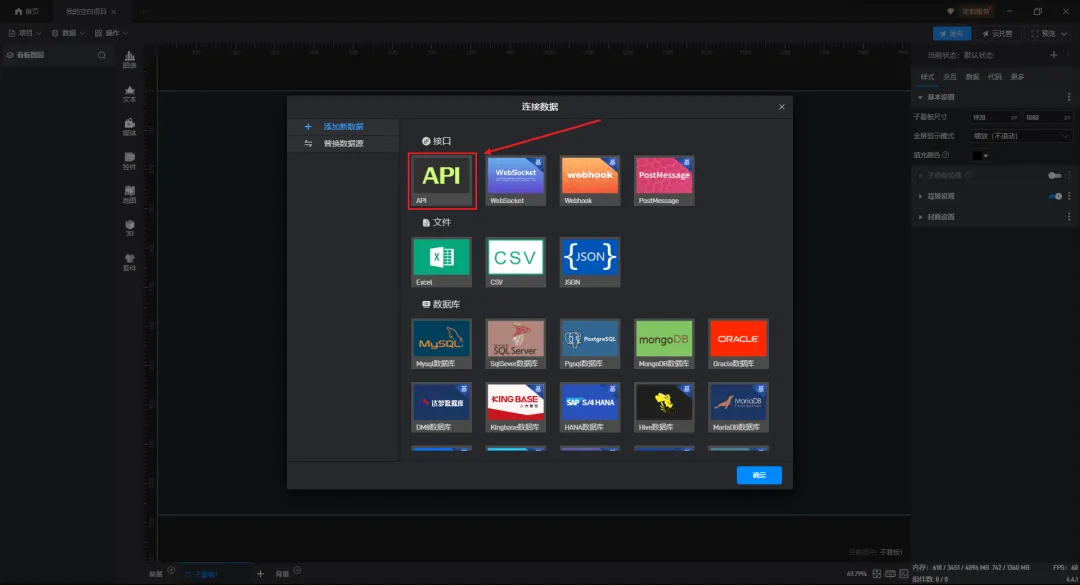The width and height of the screenshot is (1080, 585).
Task: Click the 云托管 cloud hosting button
Action: click(x=997, y=33)
